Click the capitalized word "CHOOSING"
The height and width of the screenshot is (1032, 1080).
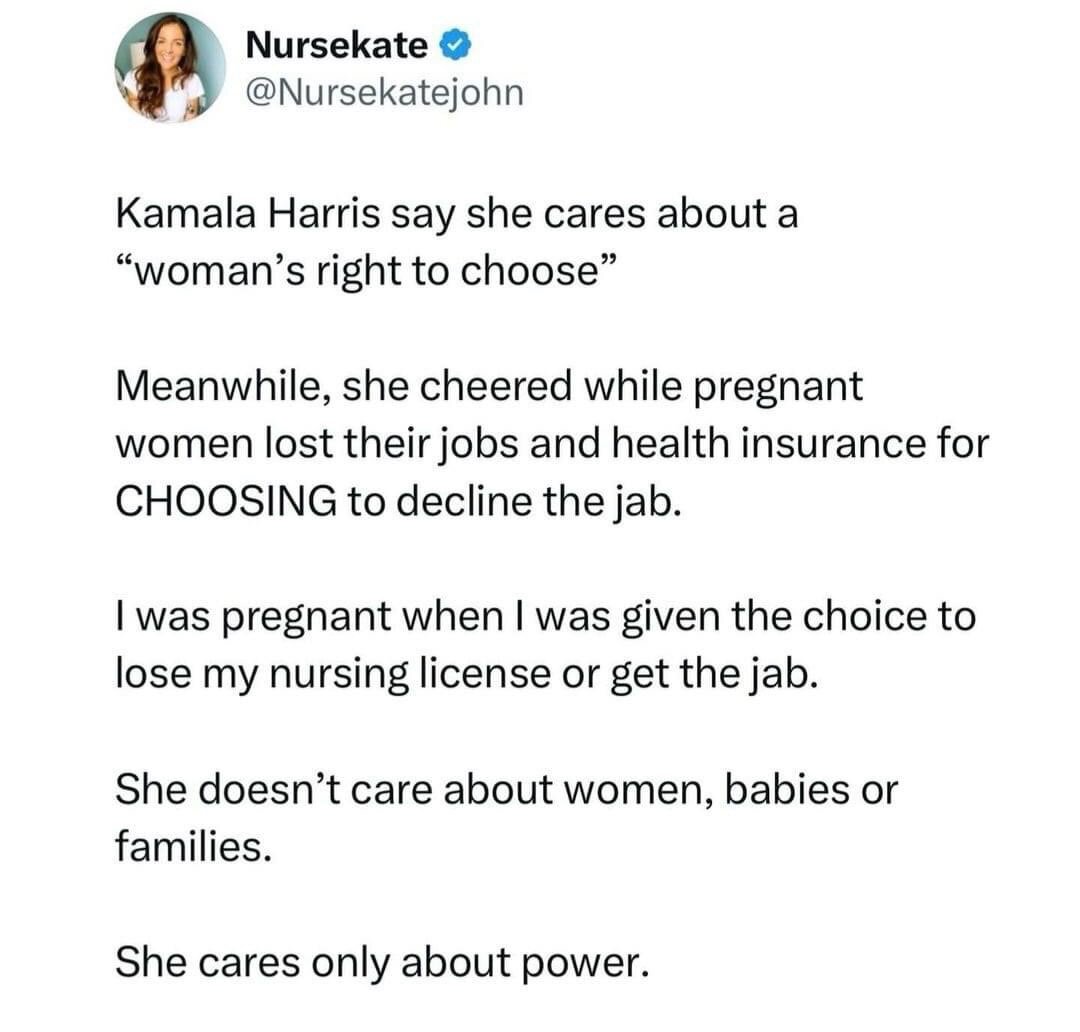pyautogui.click(x=225, y=501)
